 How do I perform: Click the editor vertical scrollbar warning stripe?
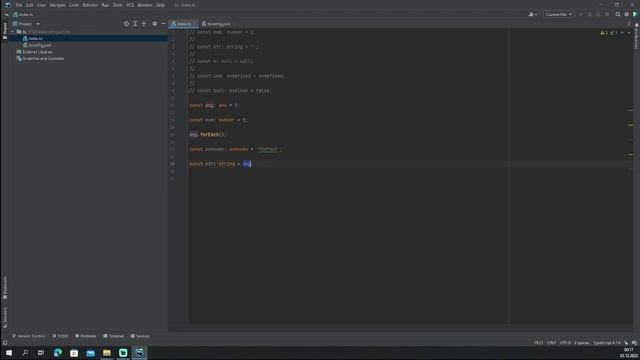tap(630, 125)
